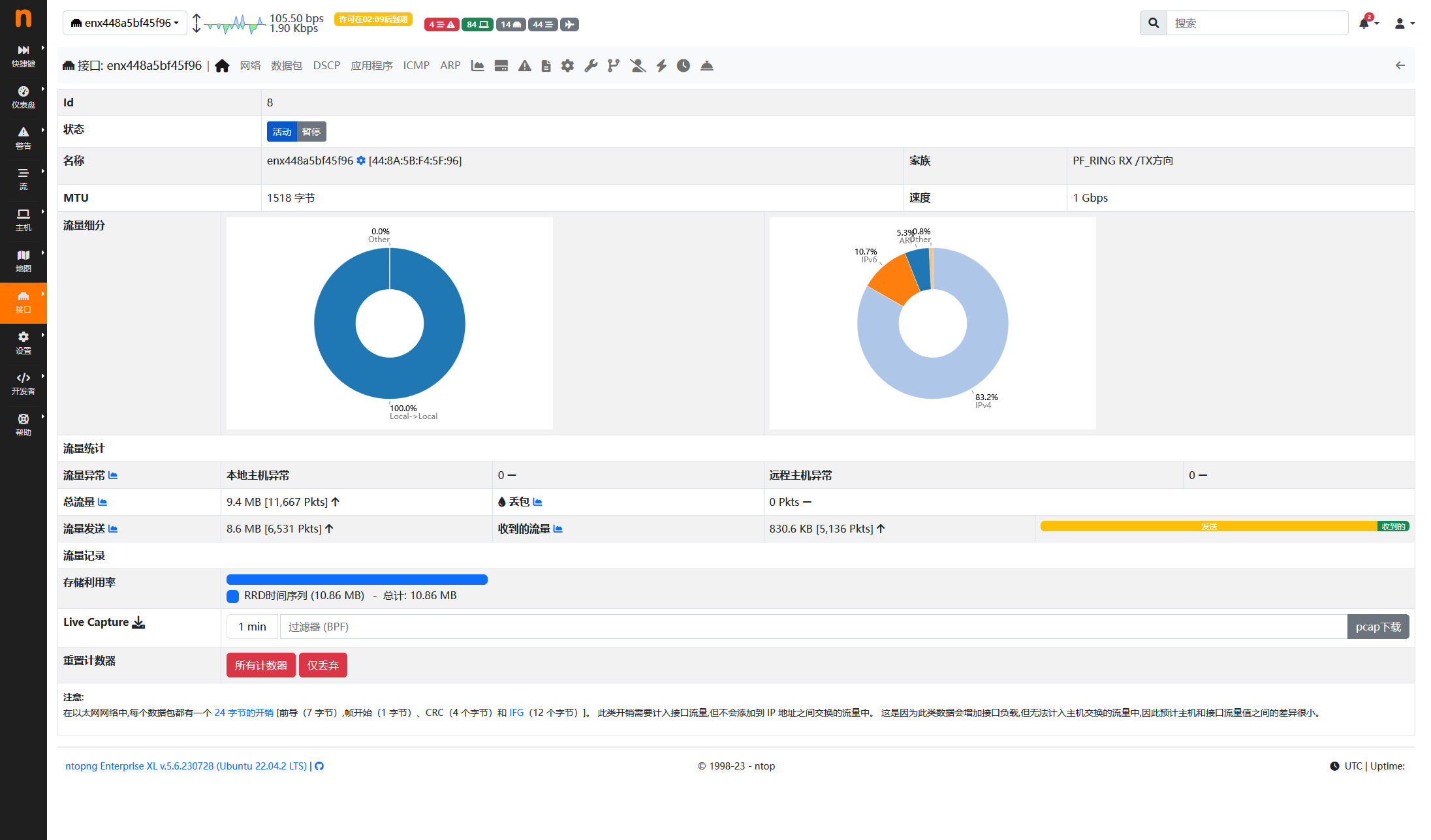Click the Live Capture download icon
The width and height of the screenshot is (1431, 840).
(138, 623)
